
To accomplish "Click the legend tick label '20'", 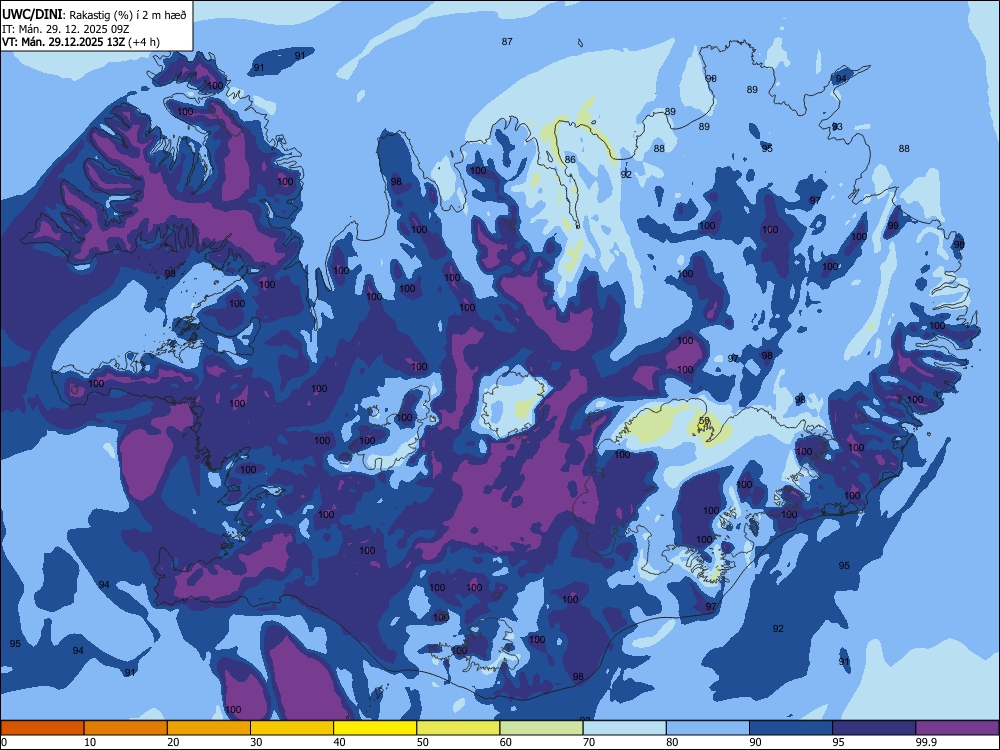I will click(x=173, y=742).
